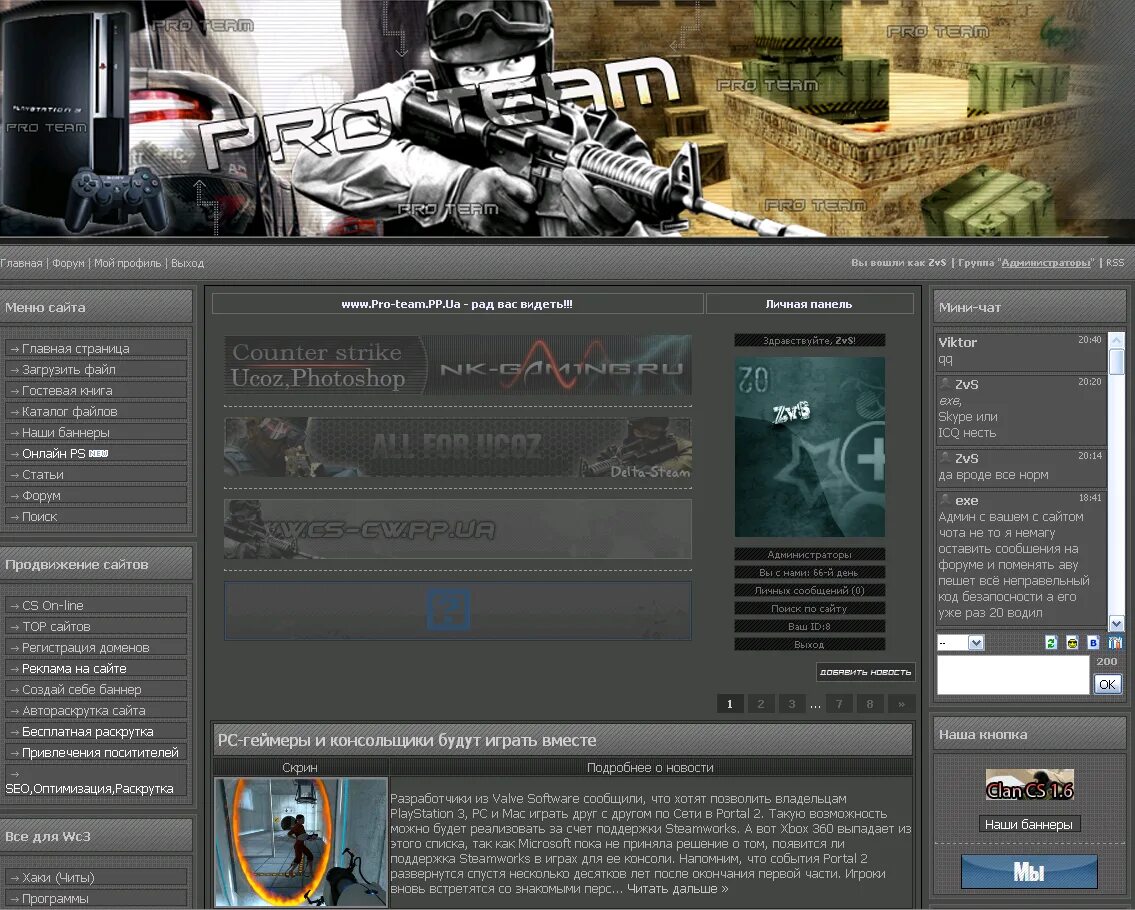Select current page 1 in pagination
Image resolution: width=1135 pixels, height=910 pixels.
[730, 704]
